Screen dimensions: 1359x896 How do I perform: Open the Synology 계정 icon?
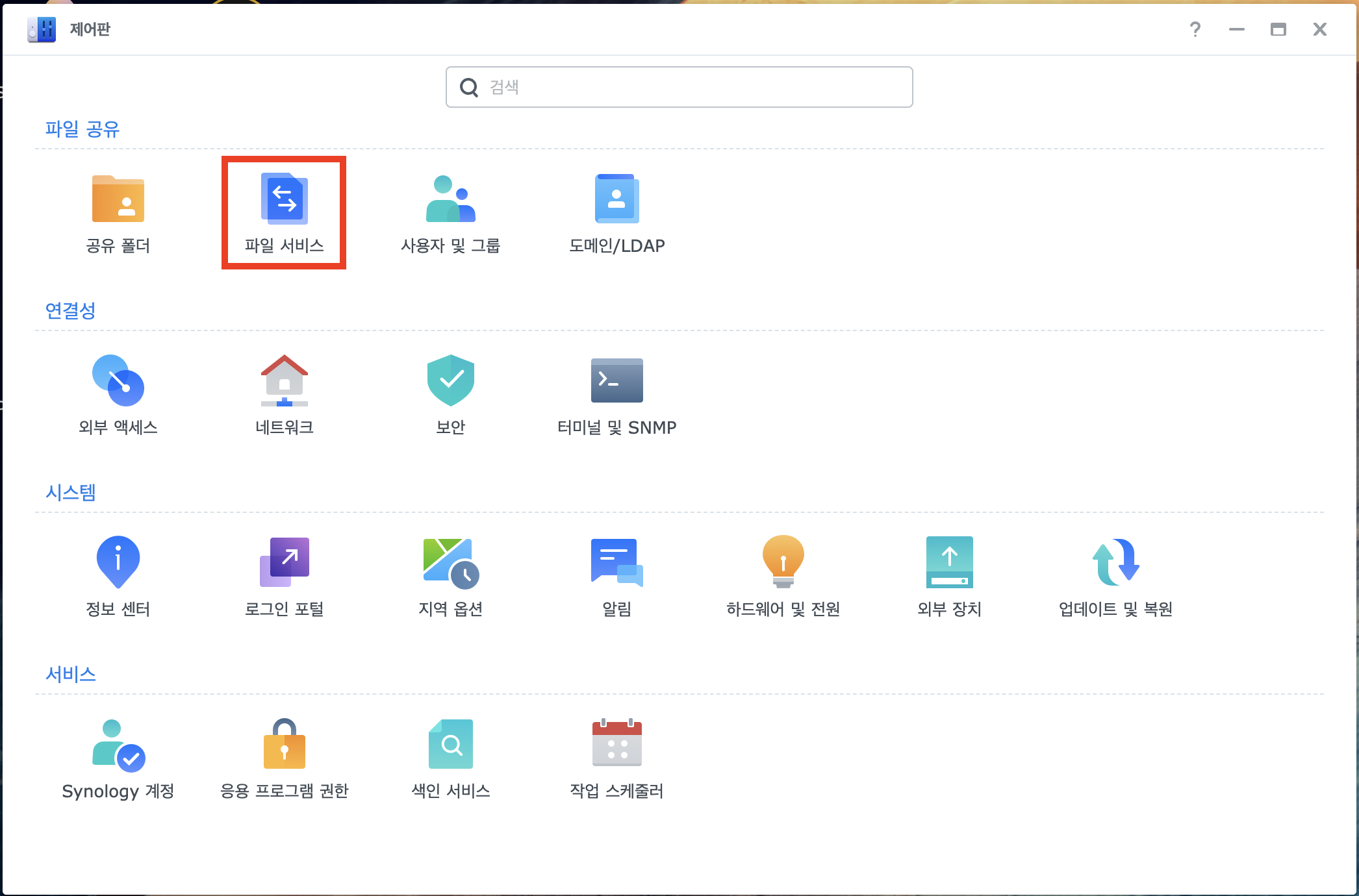coord(118,745)
